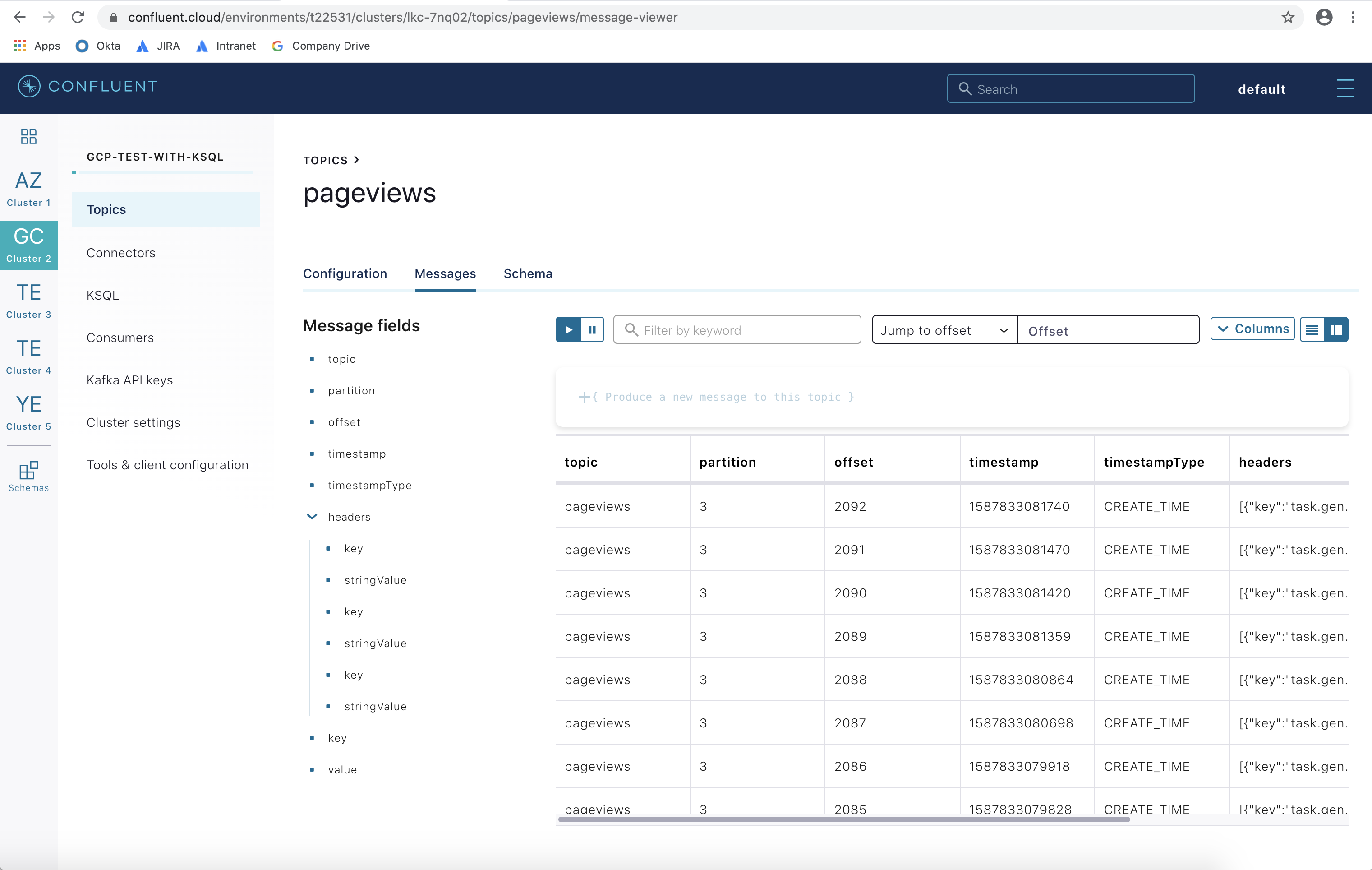The image size is (1372, 870).
Task: Switch to split card view
Action: tap(1336, 329)
